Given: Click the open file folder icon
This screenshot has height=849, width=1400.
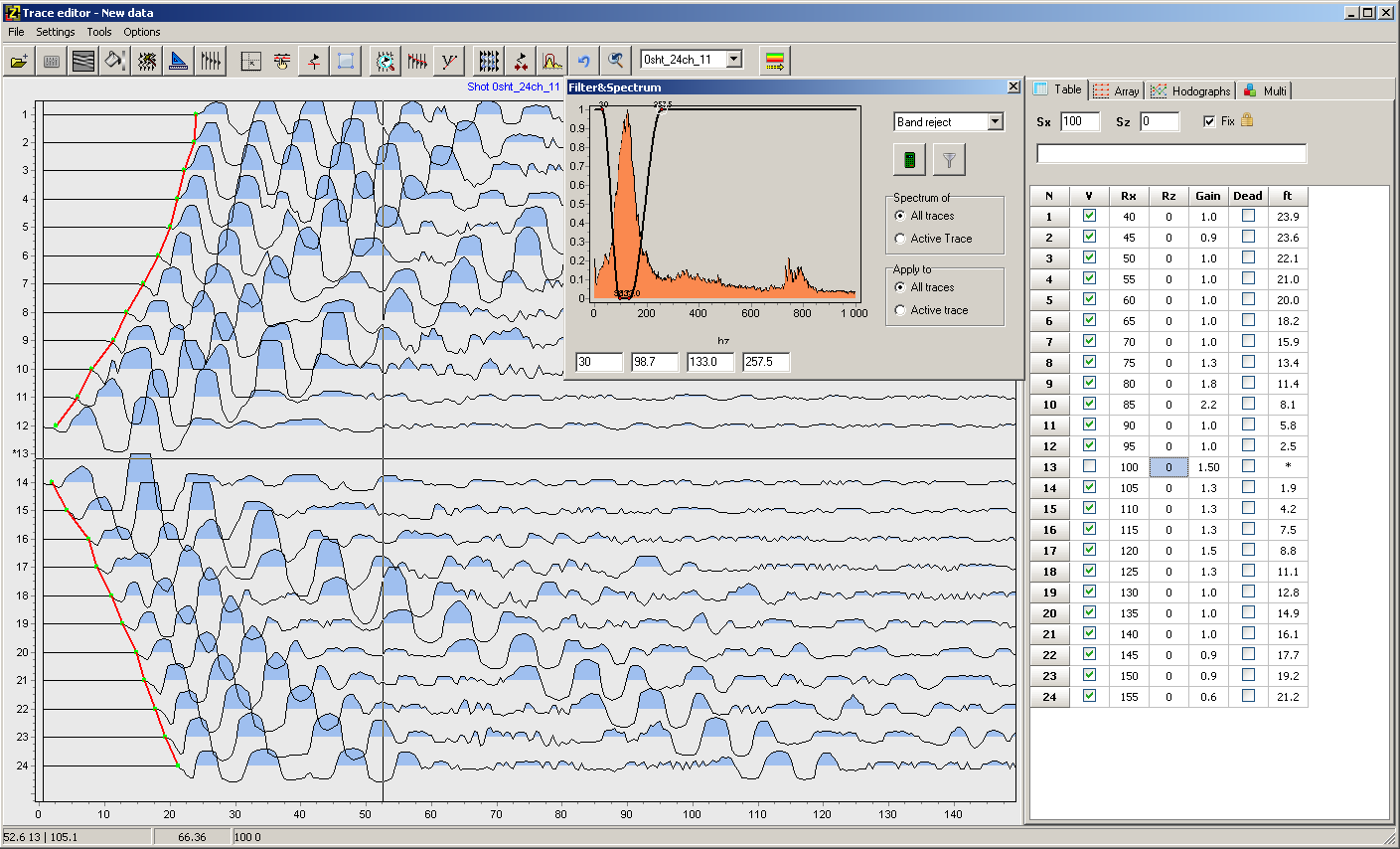Looking at the screenshot, I should [x=19, y=62].
